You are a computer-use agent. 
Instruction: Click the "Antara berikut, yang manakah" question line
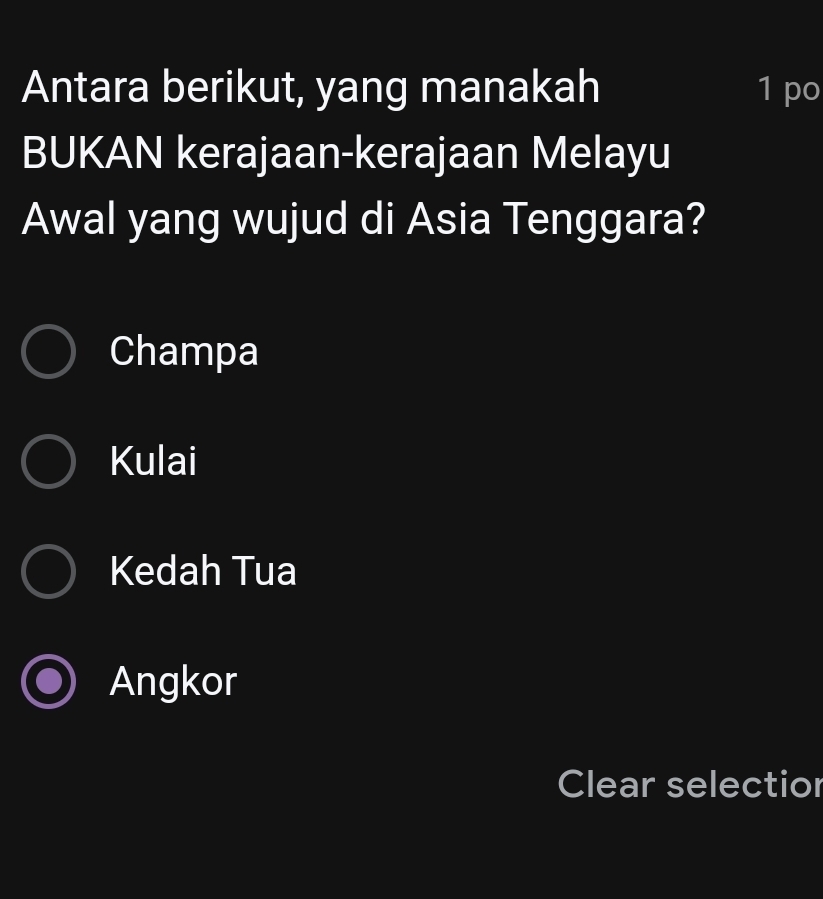click(311, 88)
